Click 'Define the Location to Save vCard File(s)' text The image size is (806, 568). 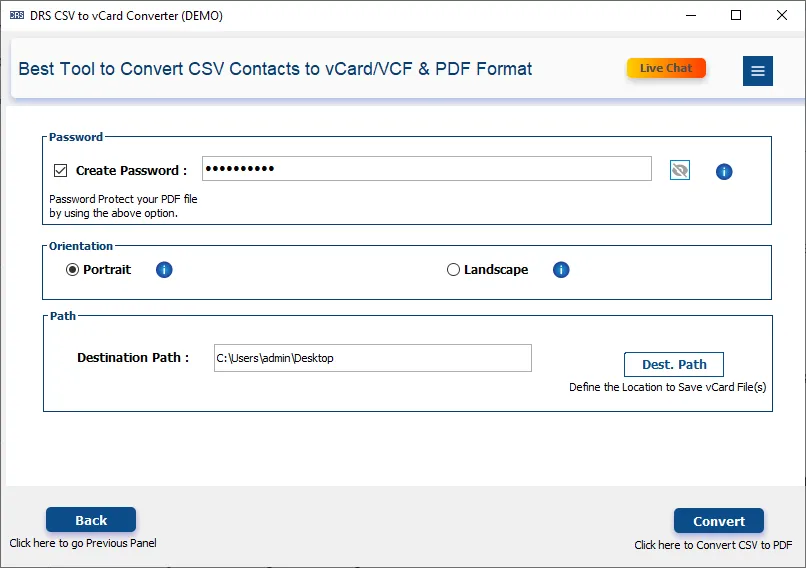667,387
